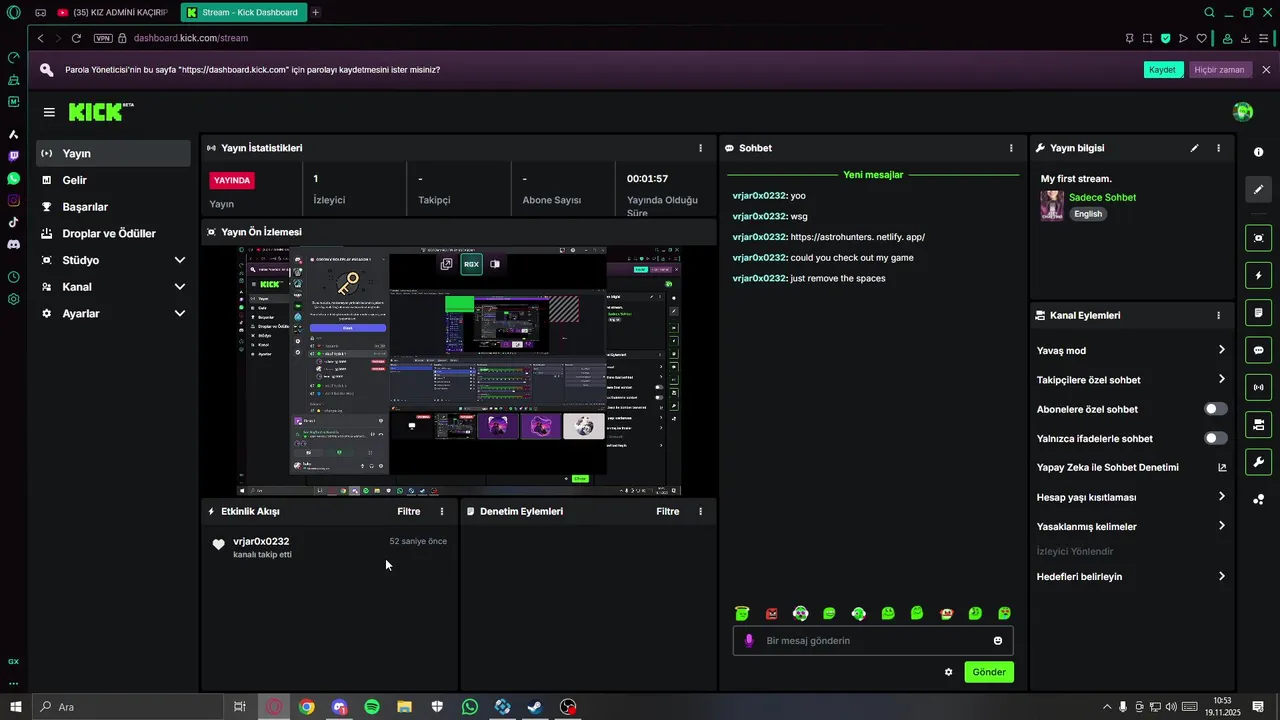This screenshot has height=720, width=1280.
Task: Open Filtre in Etkinlik Akışı panel
Action: click(x=409, y=511)
